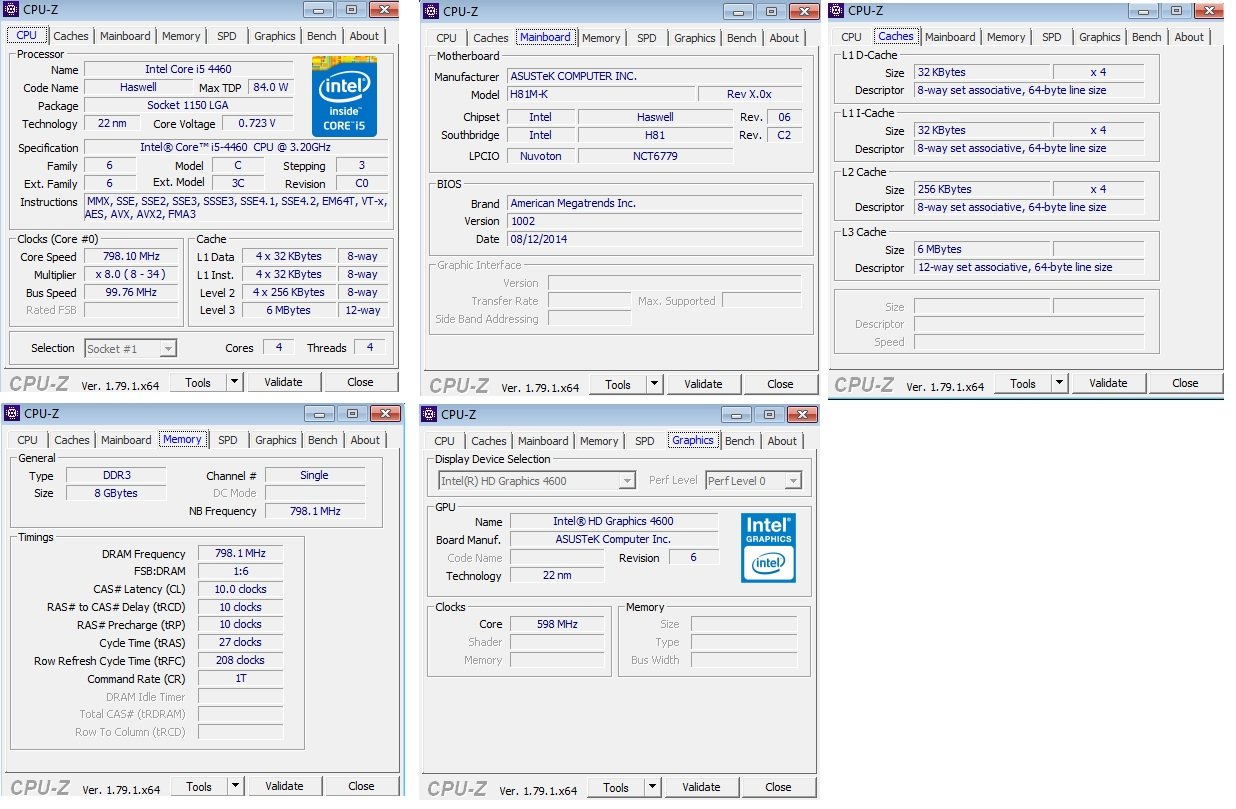Click the L3 descriptor "12-way set associative, 64-byte line size"
The height and width of the screenshot is (809, 1236).
[x=1029, y=267]
